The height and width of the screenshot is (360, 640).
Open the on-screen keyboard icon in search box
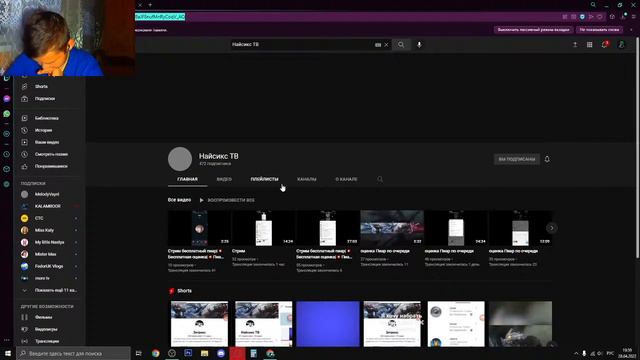[x=378, y=44]
